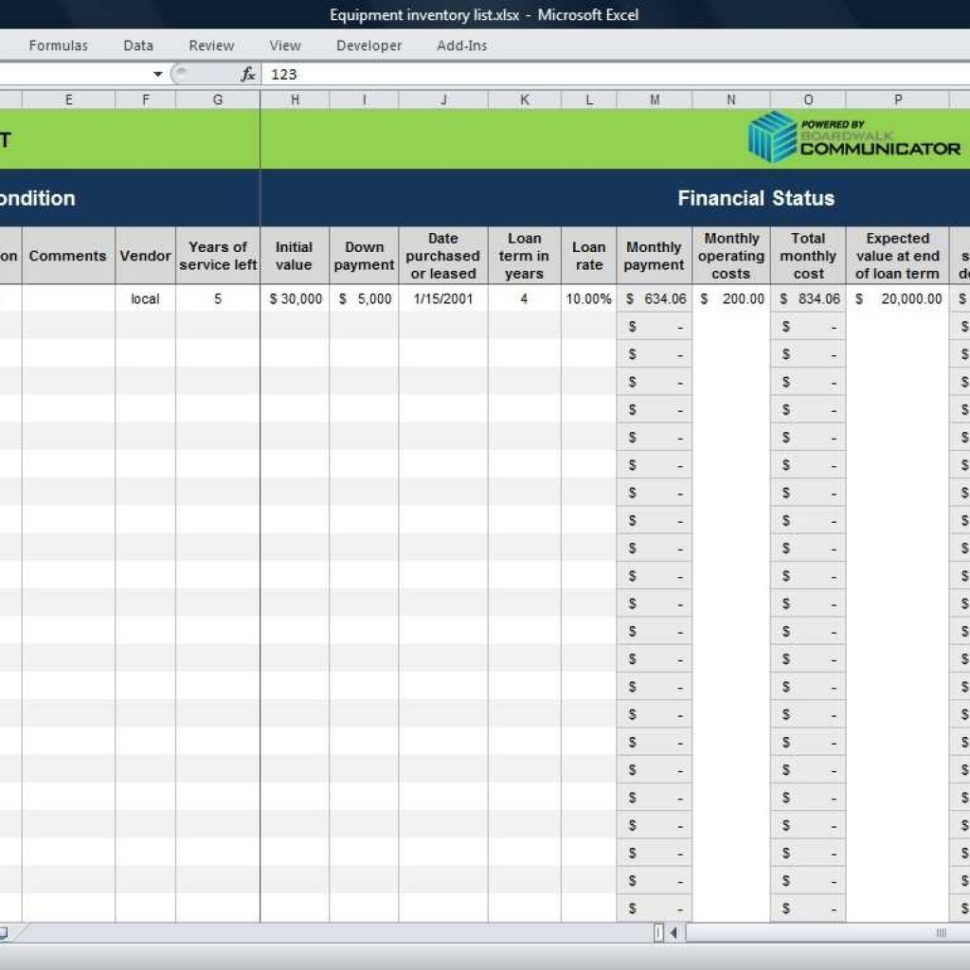Open the Data ribbon tab
The image size is (970, 970).
click(137, 45)
